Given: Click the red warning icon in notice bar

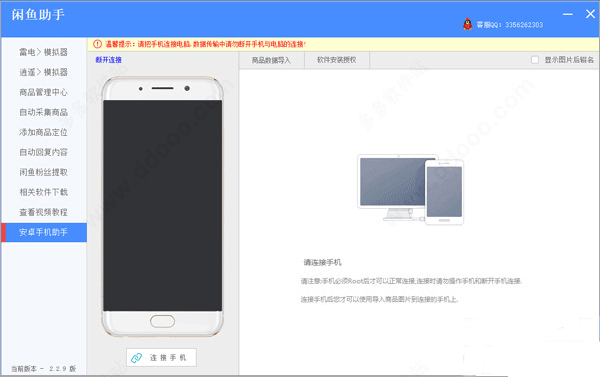Looking at the screenshot, I should [98, 44].
